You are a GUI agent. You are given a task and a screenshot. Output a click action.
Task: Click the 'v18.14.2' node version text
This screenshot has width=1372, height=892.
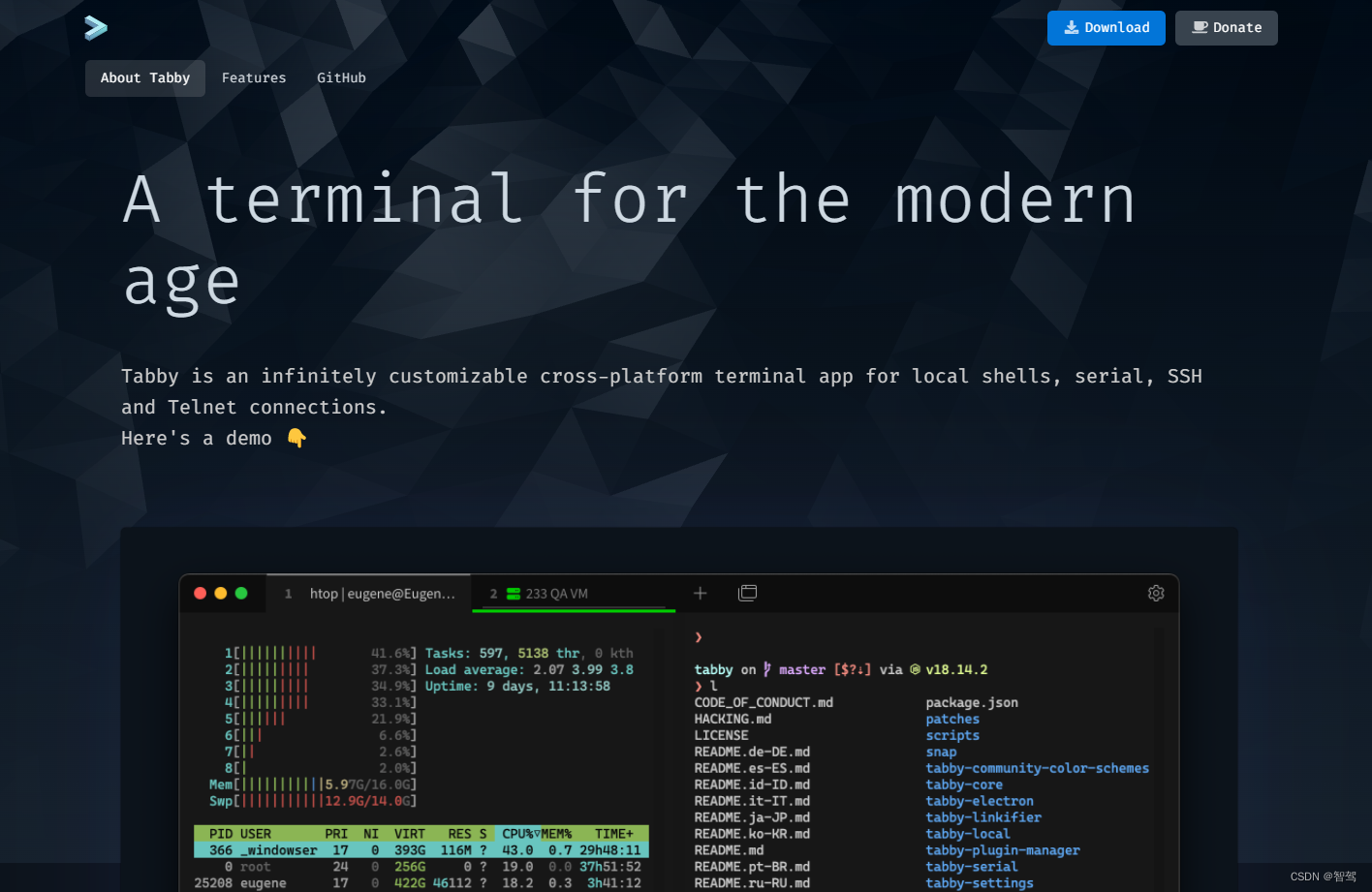pos(956,669)
